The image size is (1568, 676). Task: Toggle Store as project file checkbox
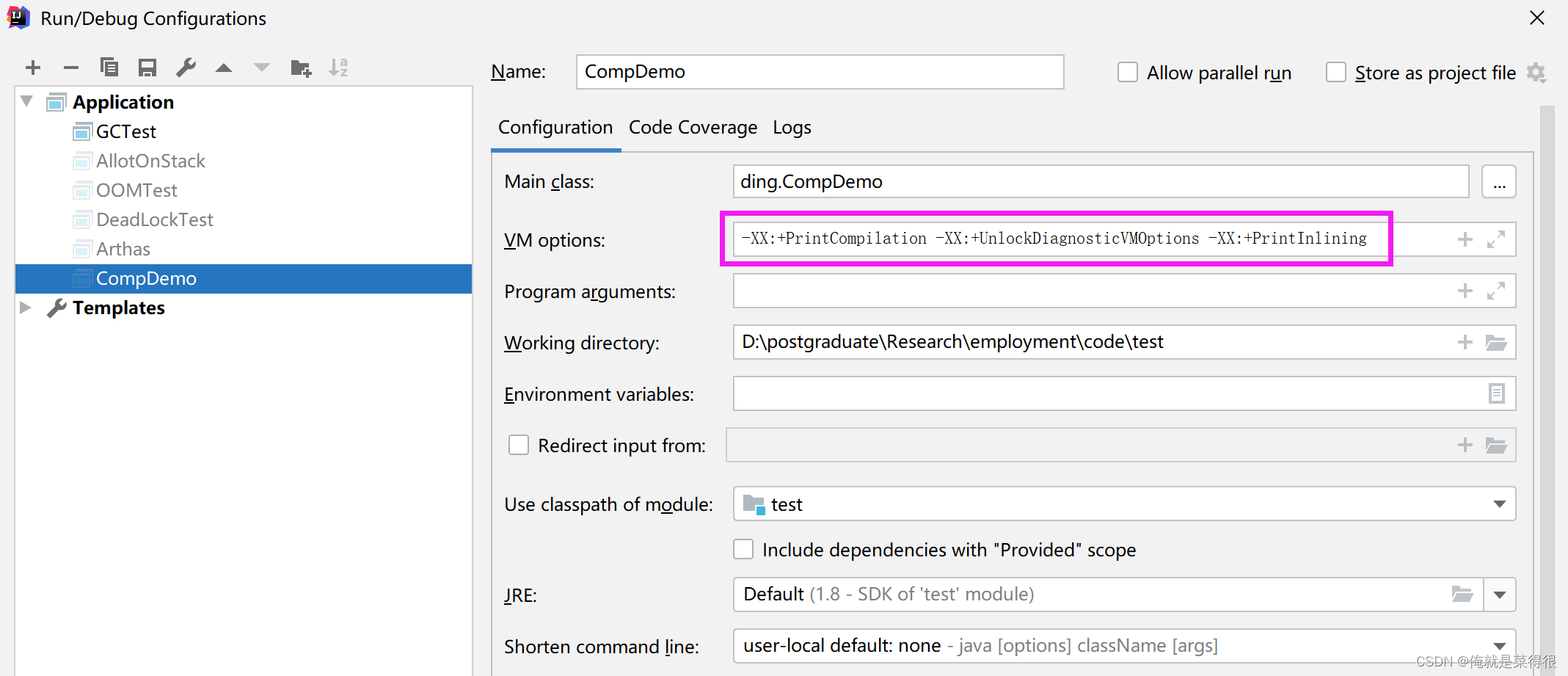point(1336,73)
